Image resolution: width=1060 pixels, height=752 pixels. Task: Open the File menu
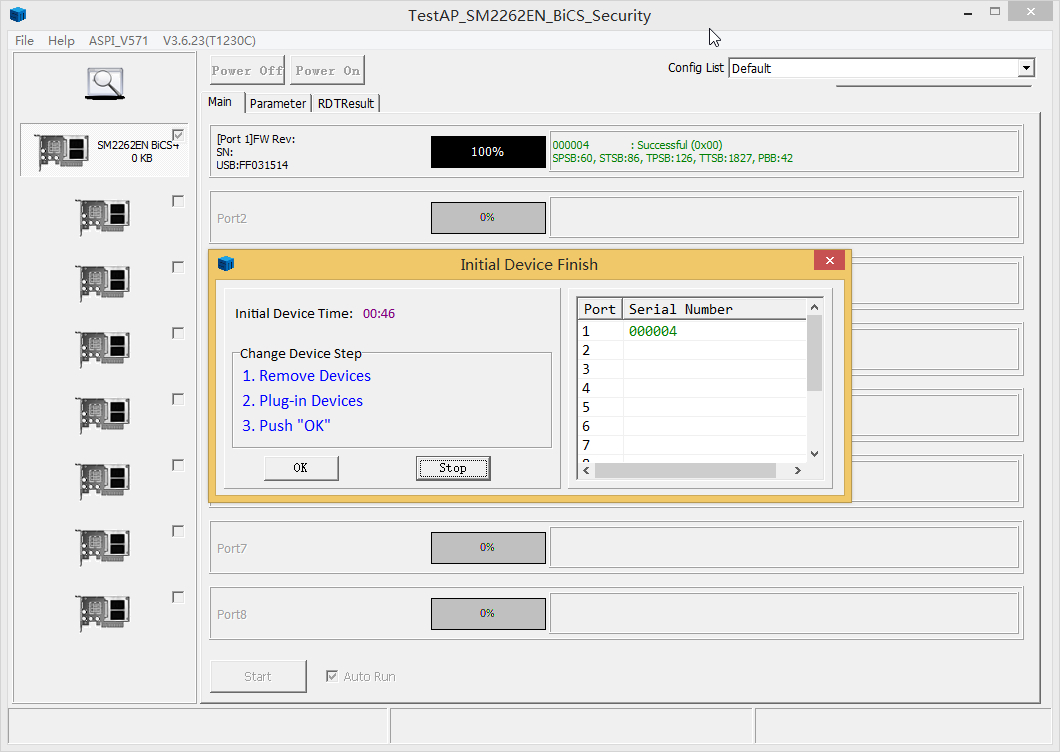[24, 41]
